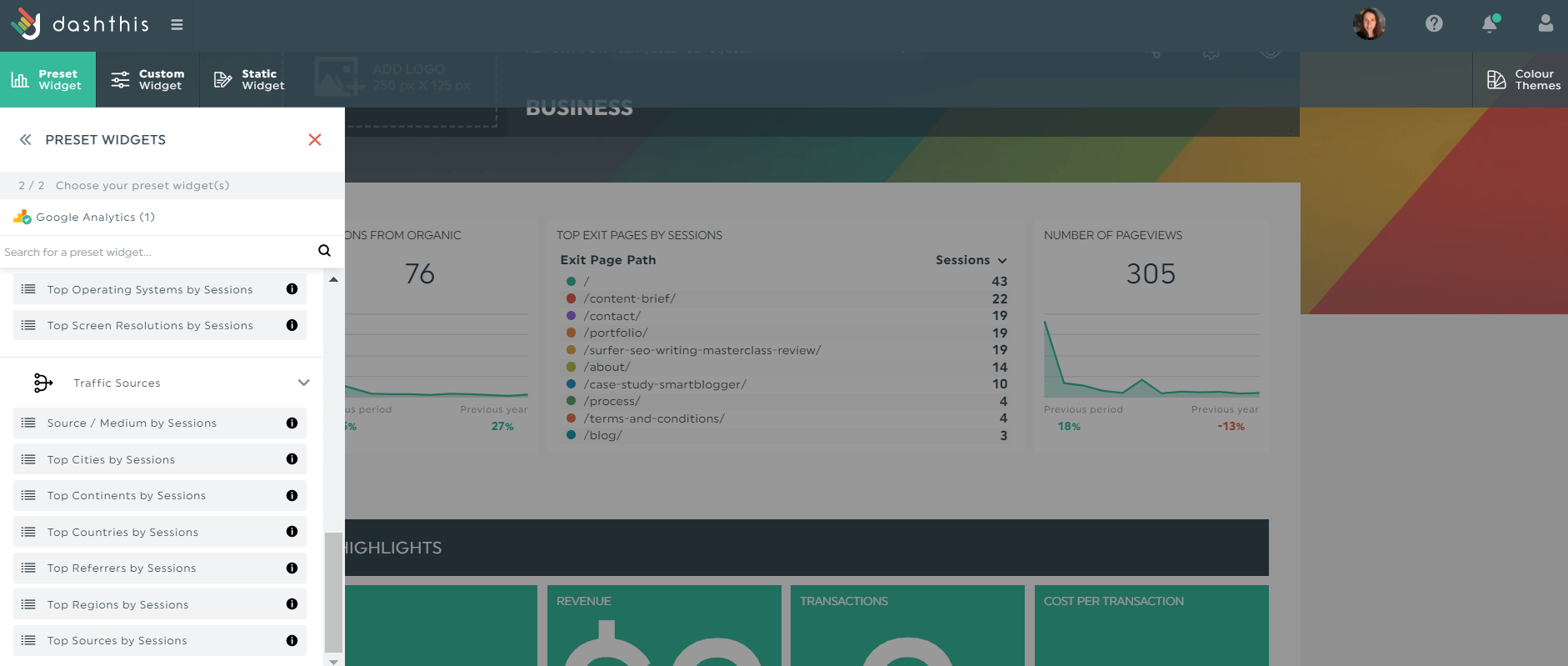Image resolution: width=1568 pixels, height=666 pixels.
Task: Click the step text 'Choose your preset widget(s)'
Action: tap(142, 186)
